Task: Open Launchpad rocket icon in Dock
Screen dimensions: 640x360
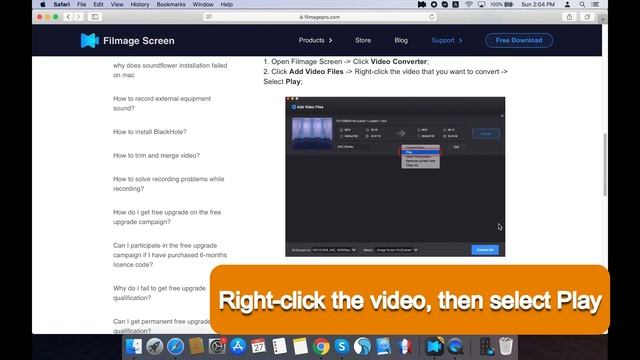Action: 154,347
